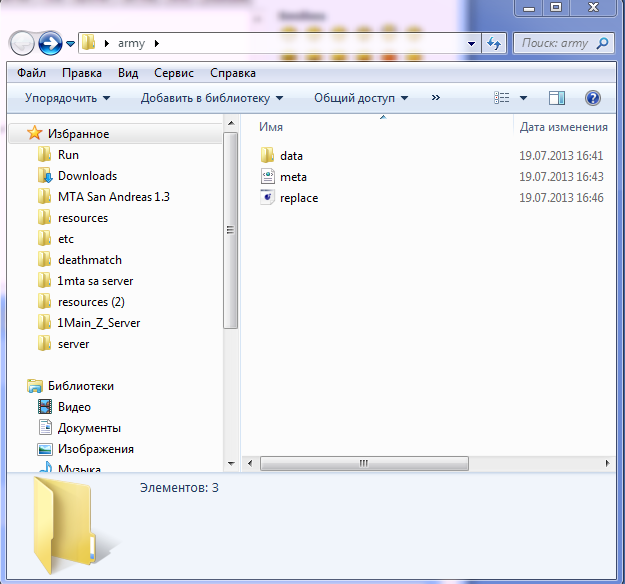Screen dimensions: 625x584
Task: Select the data folder in file list
Action: (x=291, y=156)
